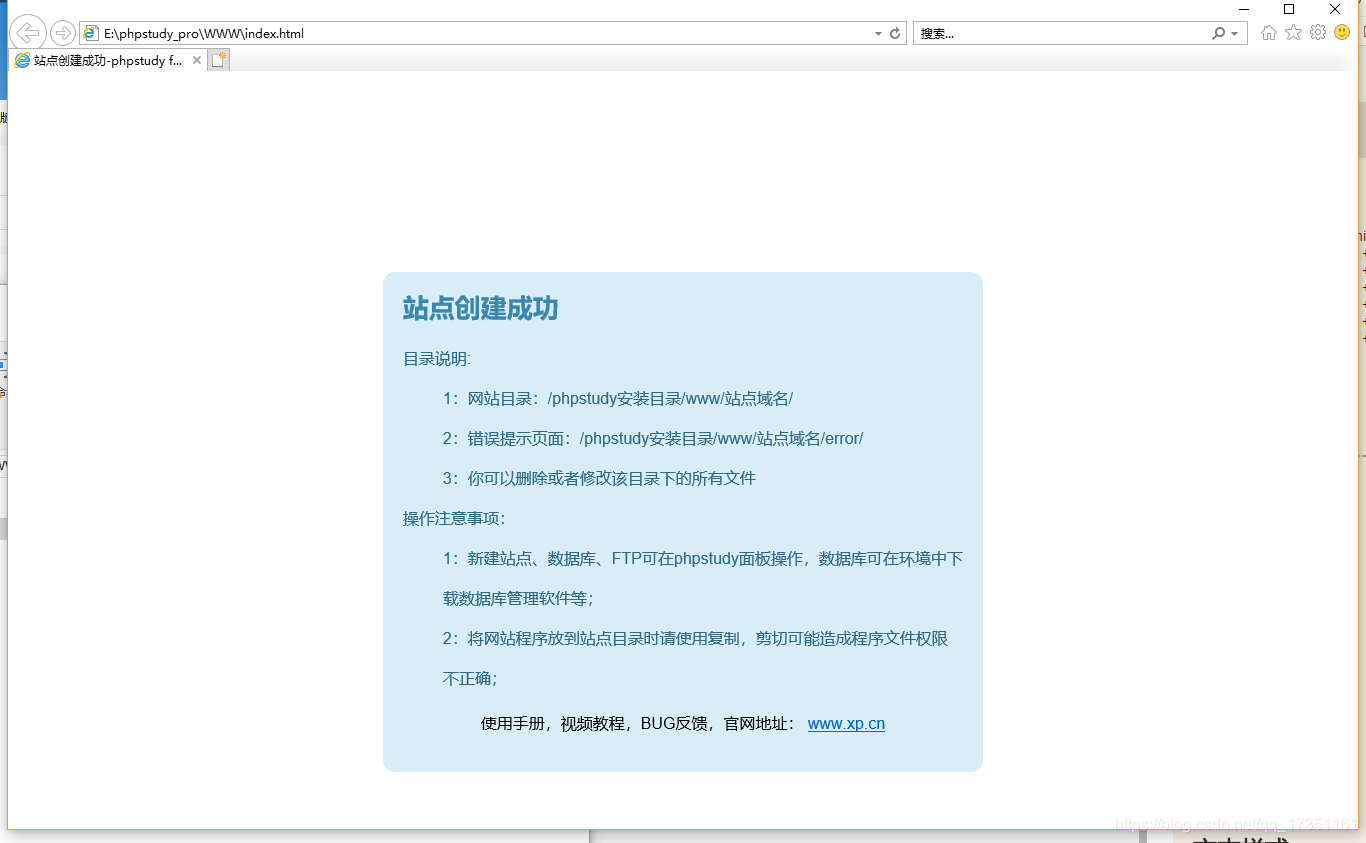The width and height of the screenshot is (1366, 843).
Task: Open the browser home page
Action: 1269,32
